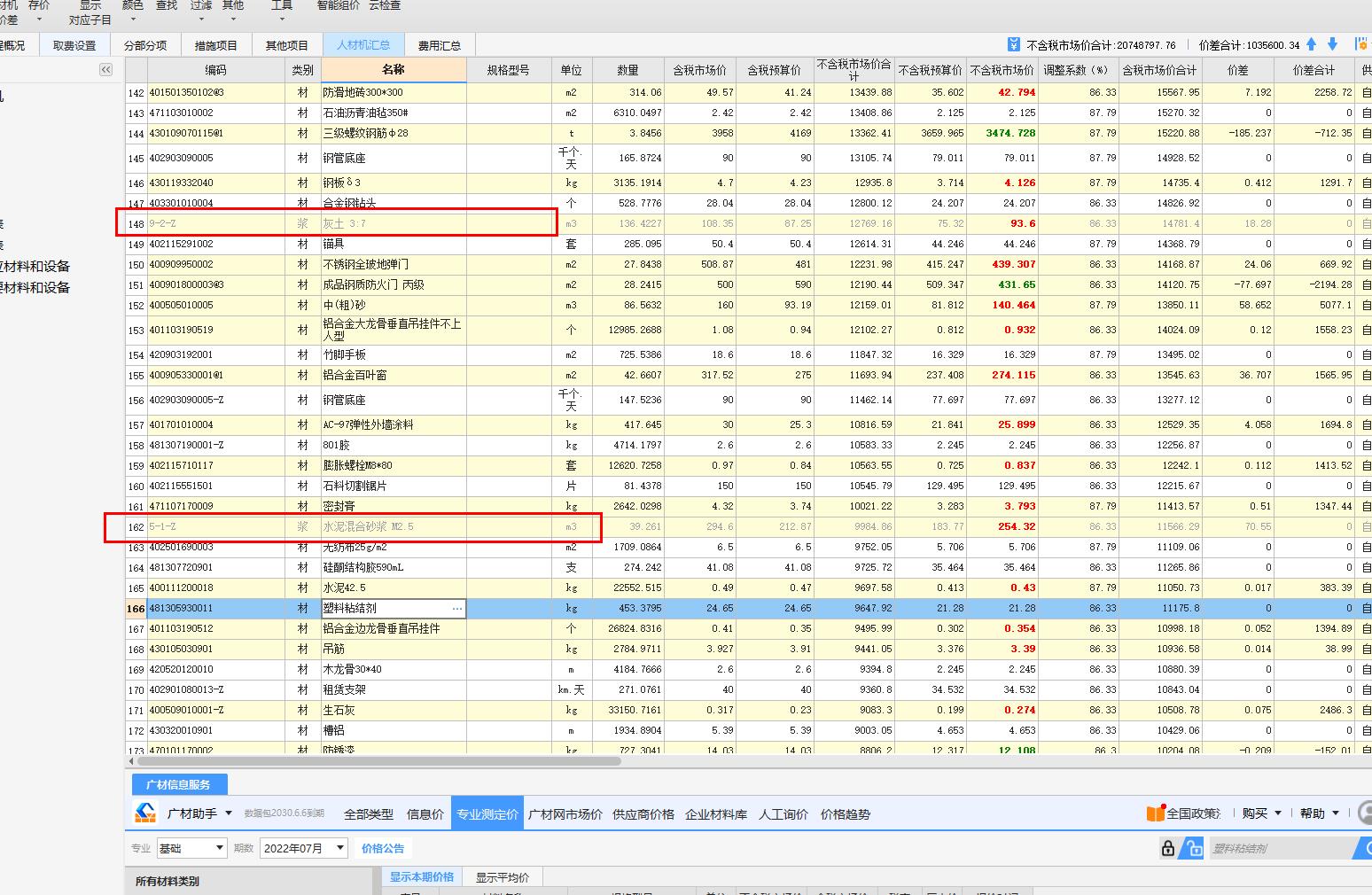
Task: Open the 广材信息服务 tab
Action: click(179, 784)
